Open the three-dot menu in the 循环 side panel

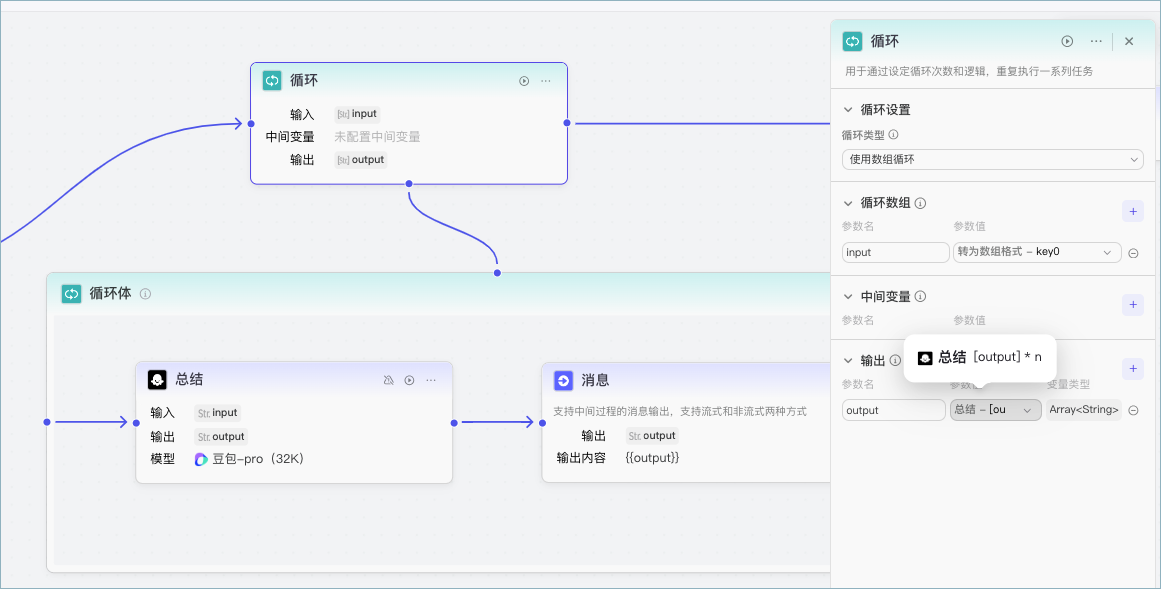(x=1096, y=41)
